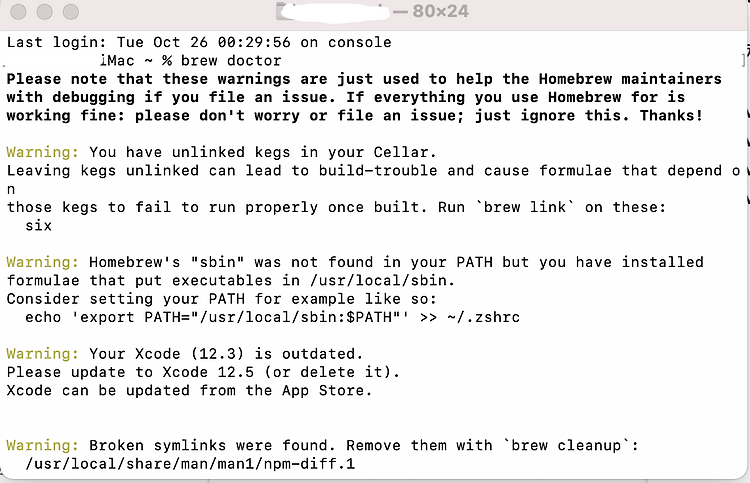Click the Warning label about broken symlinks
Screen dimensions: 750x483
[43, 445]
